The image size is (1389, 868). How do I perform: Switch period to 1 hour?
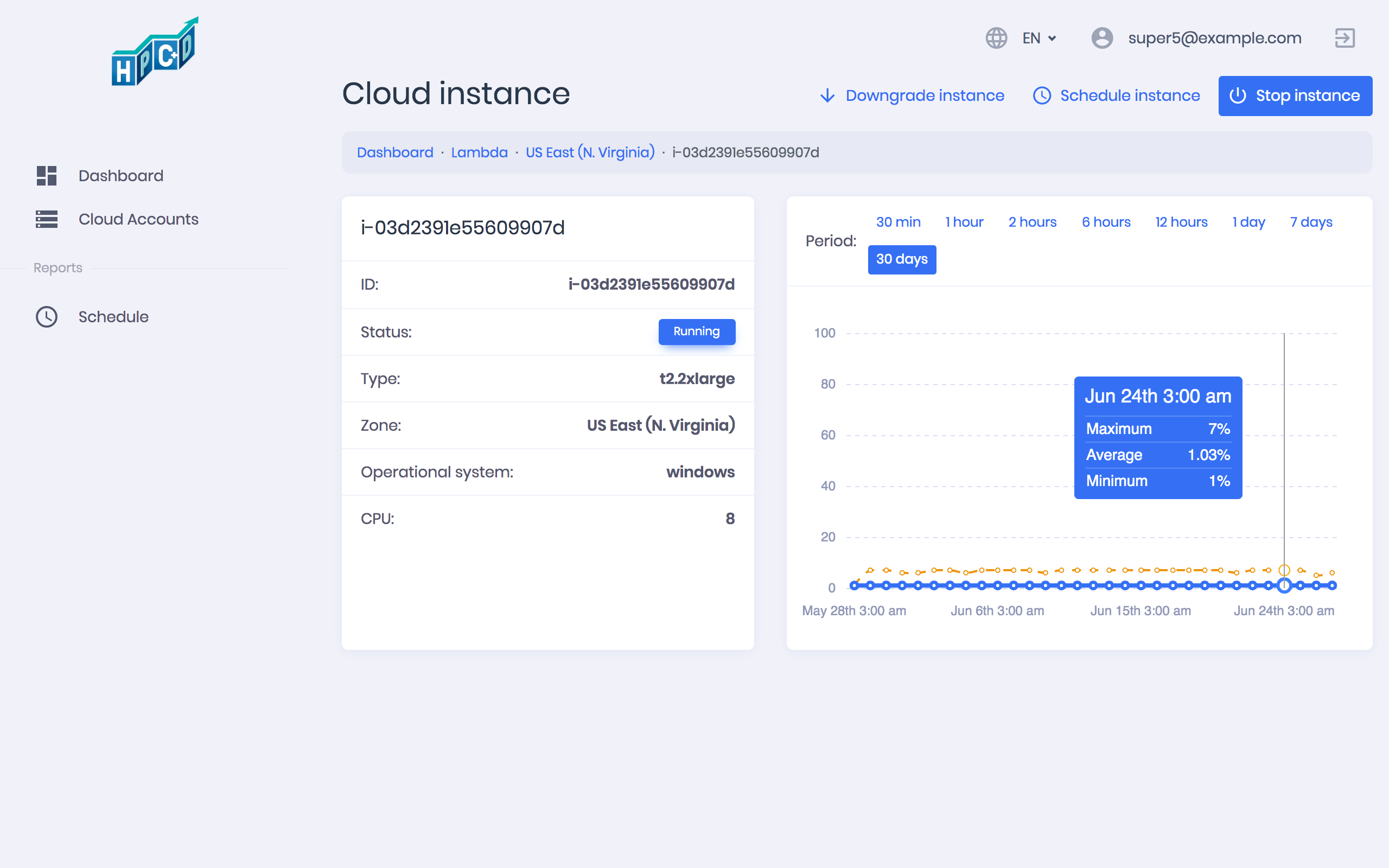click(x=964, y=222)
